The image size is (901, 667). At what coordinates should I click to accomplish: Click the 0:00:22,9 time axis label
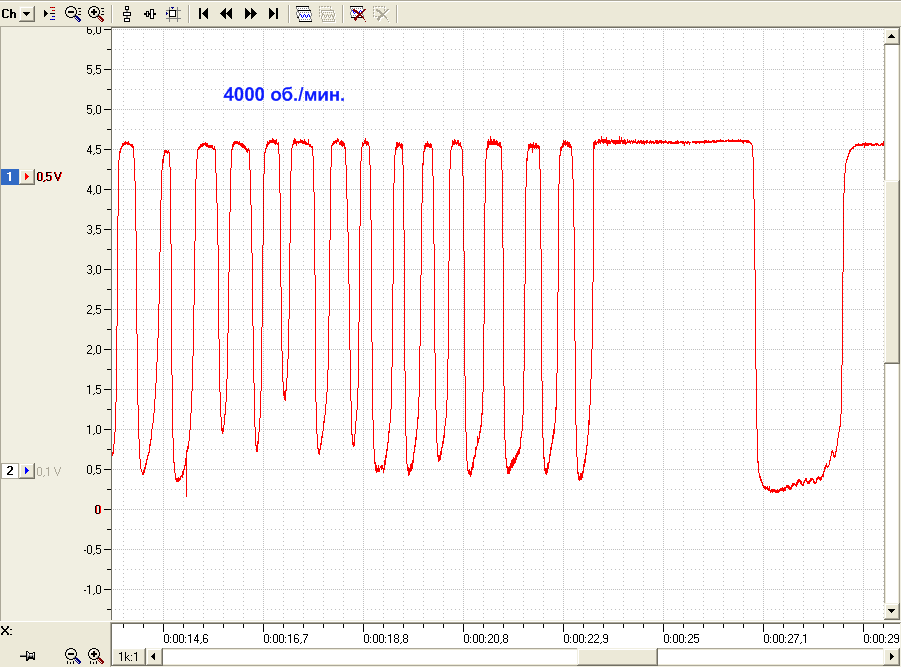coord(586,639)
